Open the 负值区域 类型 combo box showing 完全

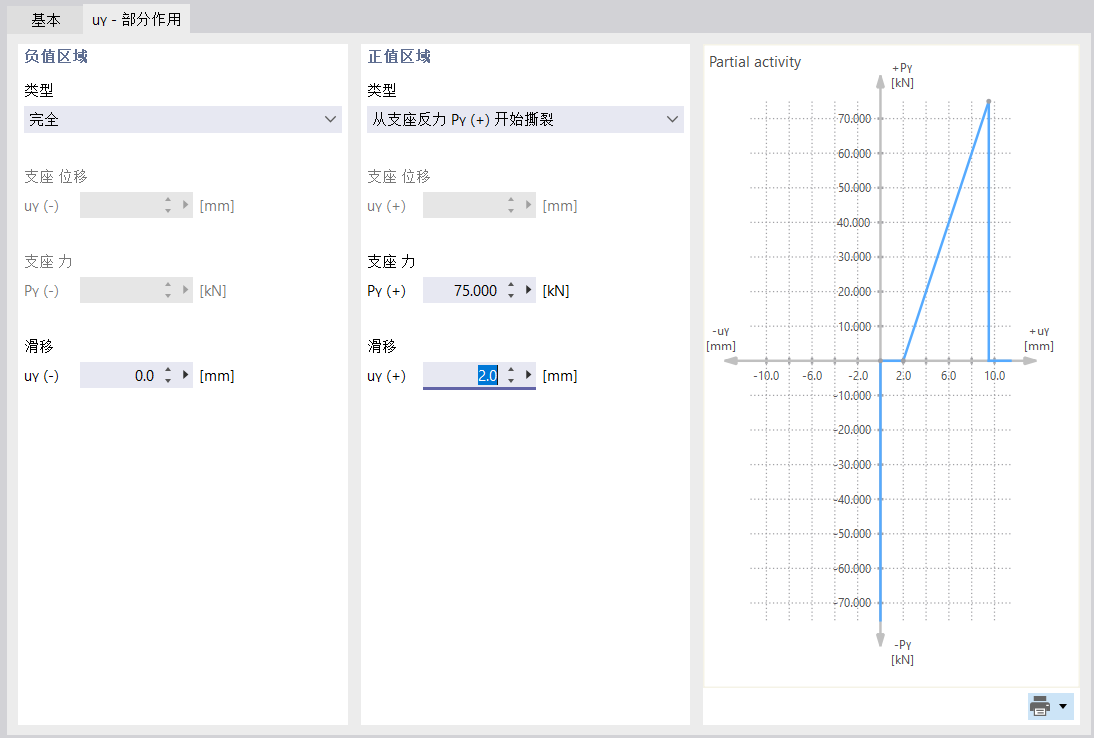point(182,119)
